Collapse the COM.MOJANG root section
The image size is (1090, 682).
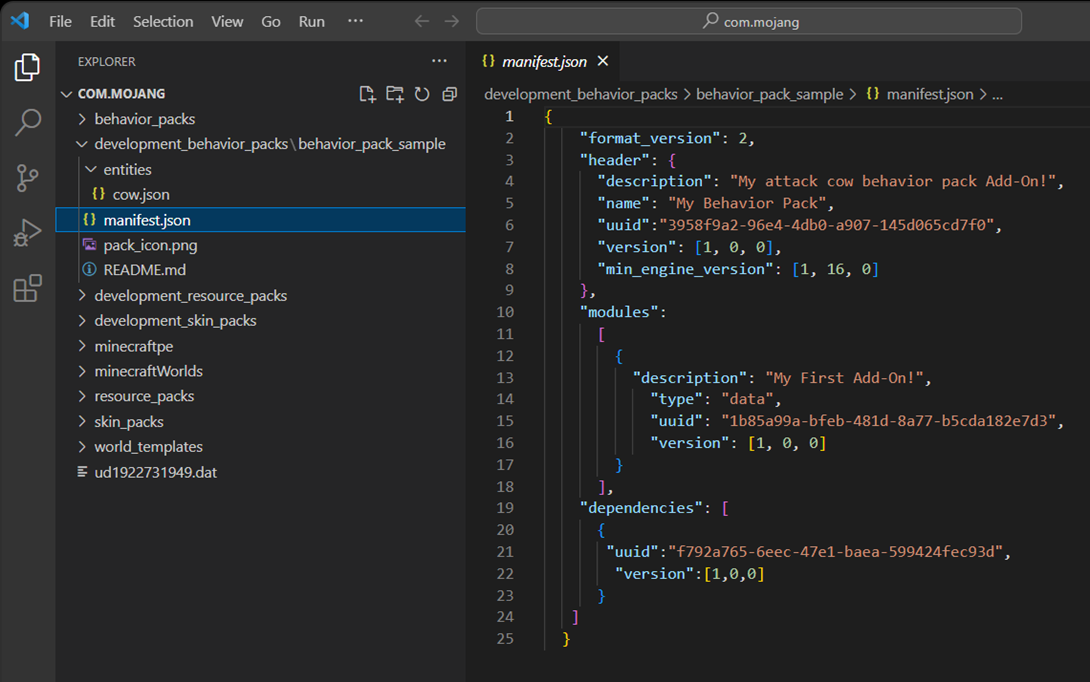click(67, 94)
